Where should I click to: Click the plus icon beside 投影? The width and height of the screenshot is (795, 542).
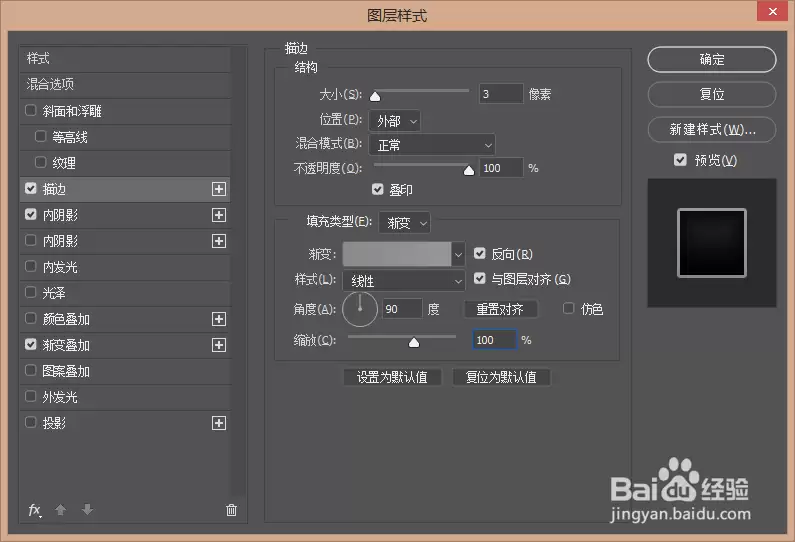219,423
